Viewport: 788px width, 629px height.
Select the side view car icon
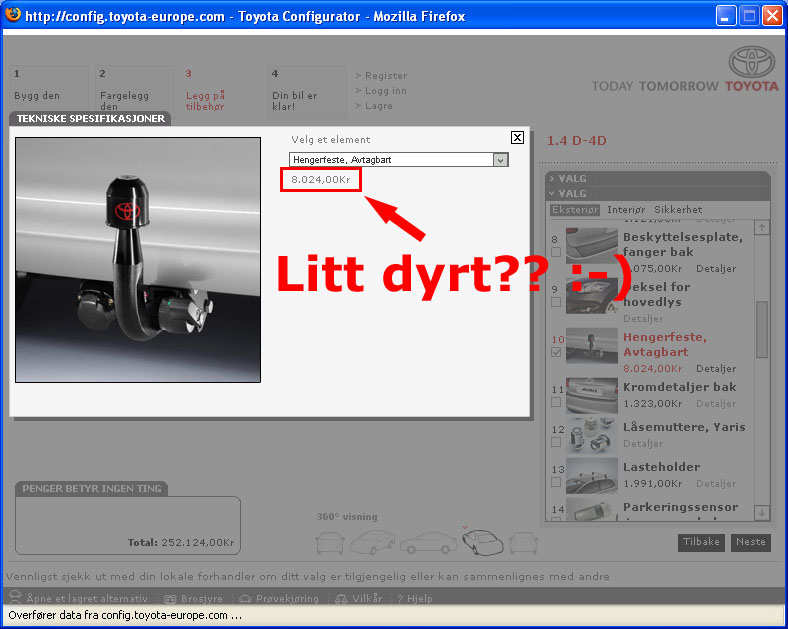(429, 543)
